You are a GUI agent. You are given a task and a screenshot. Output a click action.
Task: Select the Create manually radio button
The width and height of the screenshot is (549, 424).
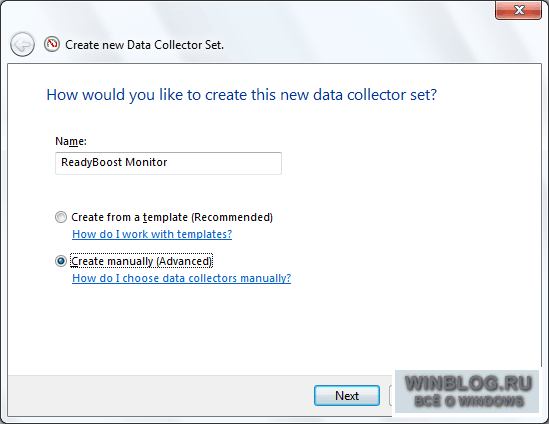click(61, 261)
